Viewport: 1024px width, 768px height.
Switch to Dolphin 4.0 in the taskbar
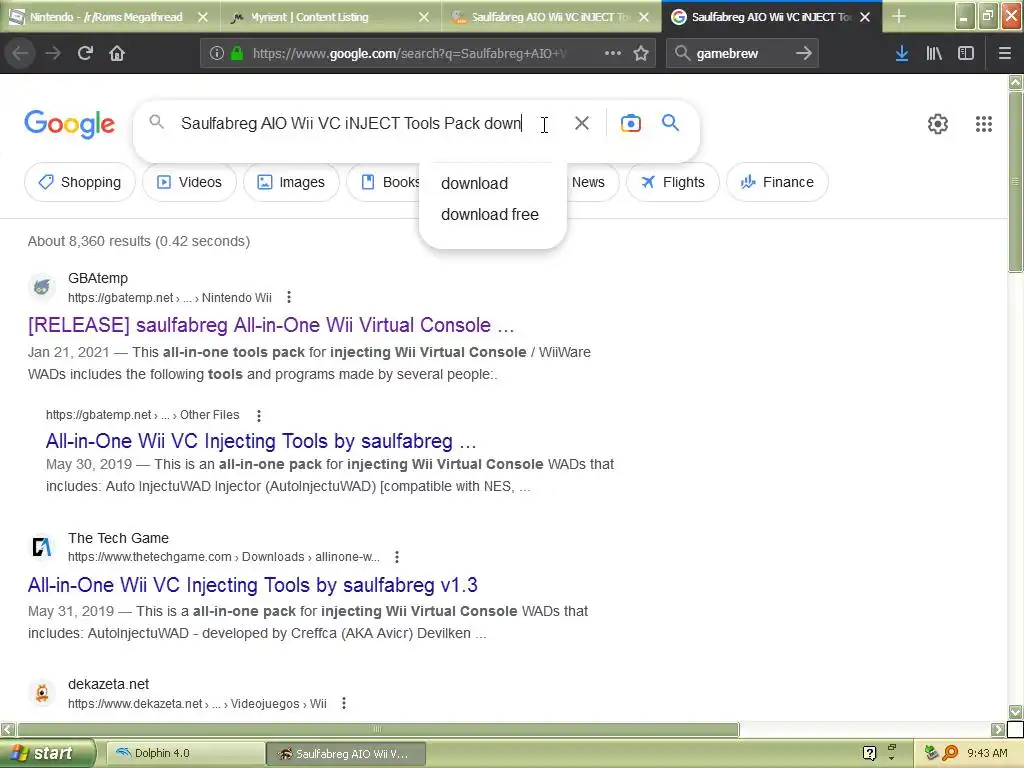[x=184, y=754]
